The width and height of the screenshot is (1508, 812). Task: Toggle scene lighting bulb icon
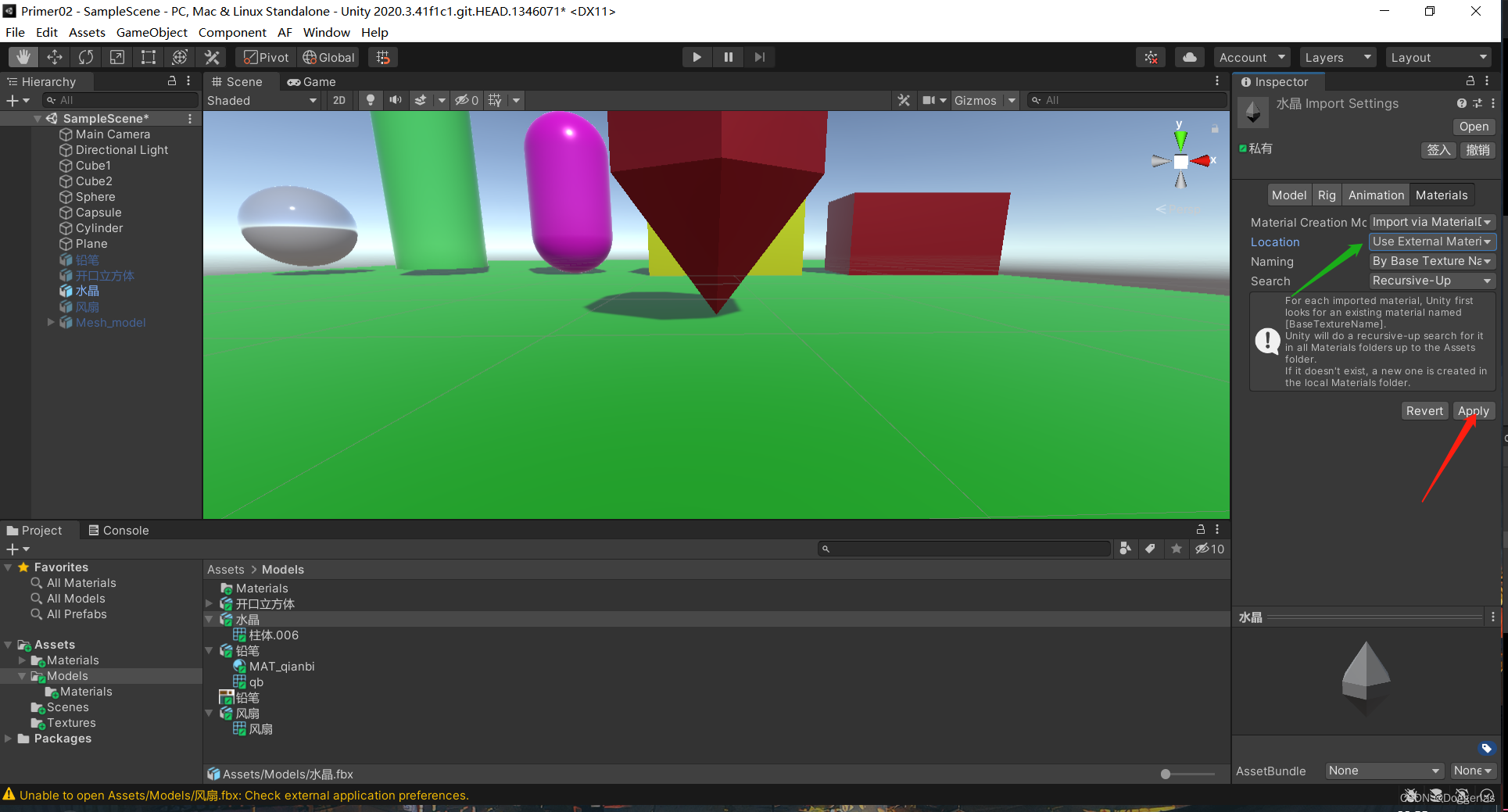coord(371,100)
